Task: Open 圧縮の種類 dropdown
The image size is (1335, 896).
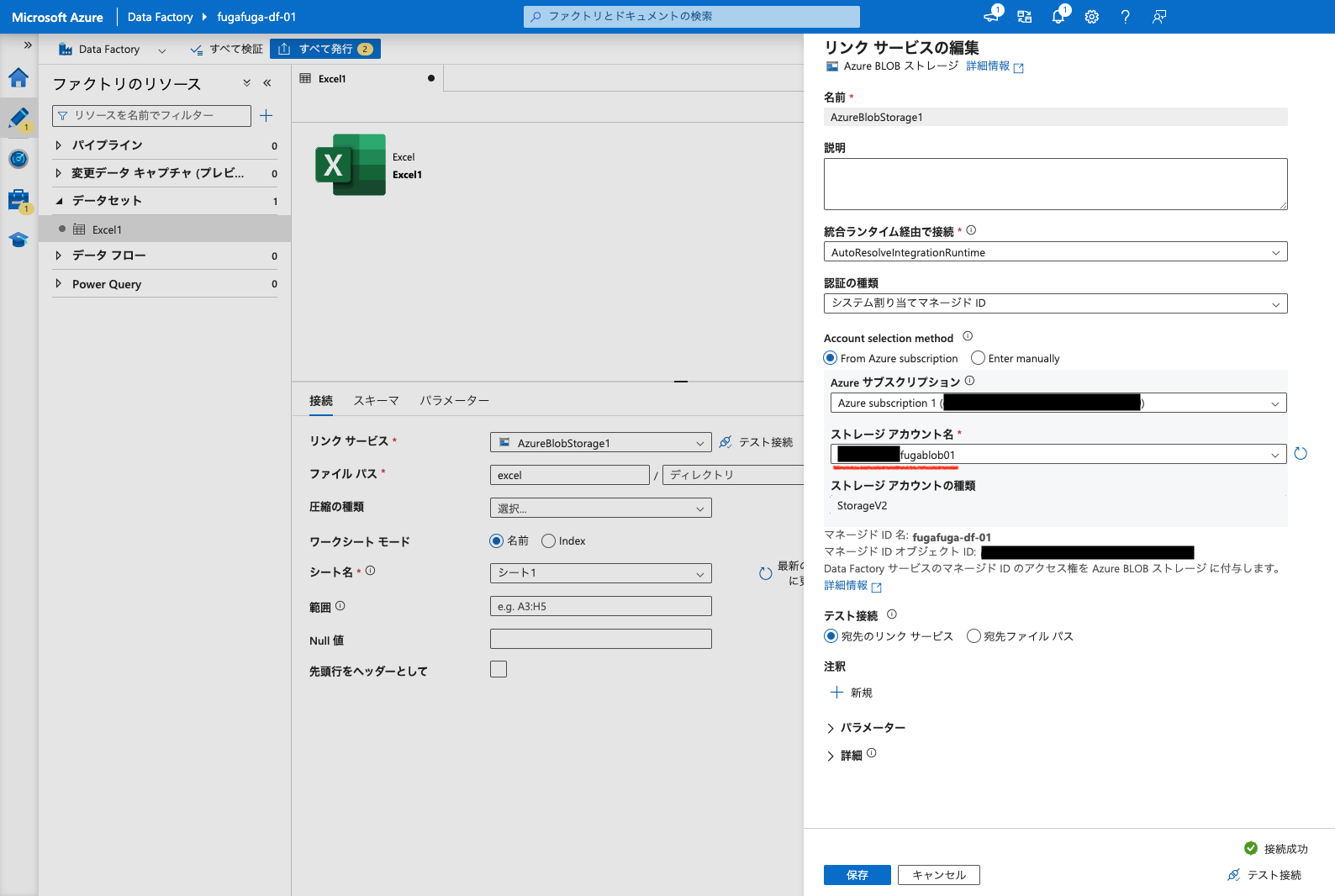Action: coord(601,509)
